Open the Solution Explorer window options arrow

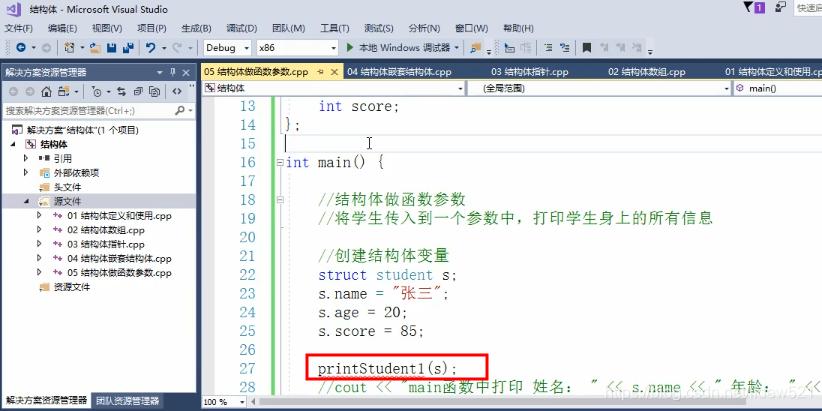(160, 72)
